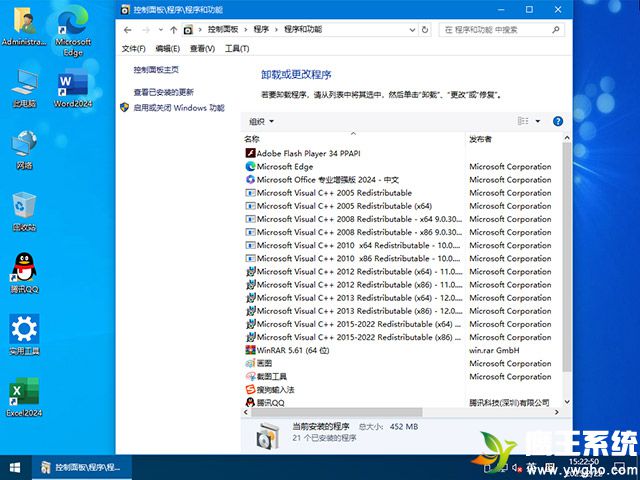Click the search magnifier icon
The height and width of the screenshot is (480, 640).
(x=555, y=29)
